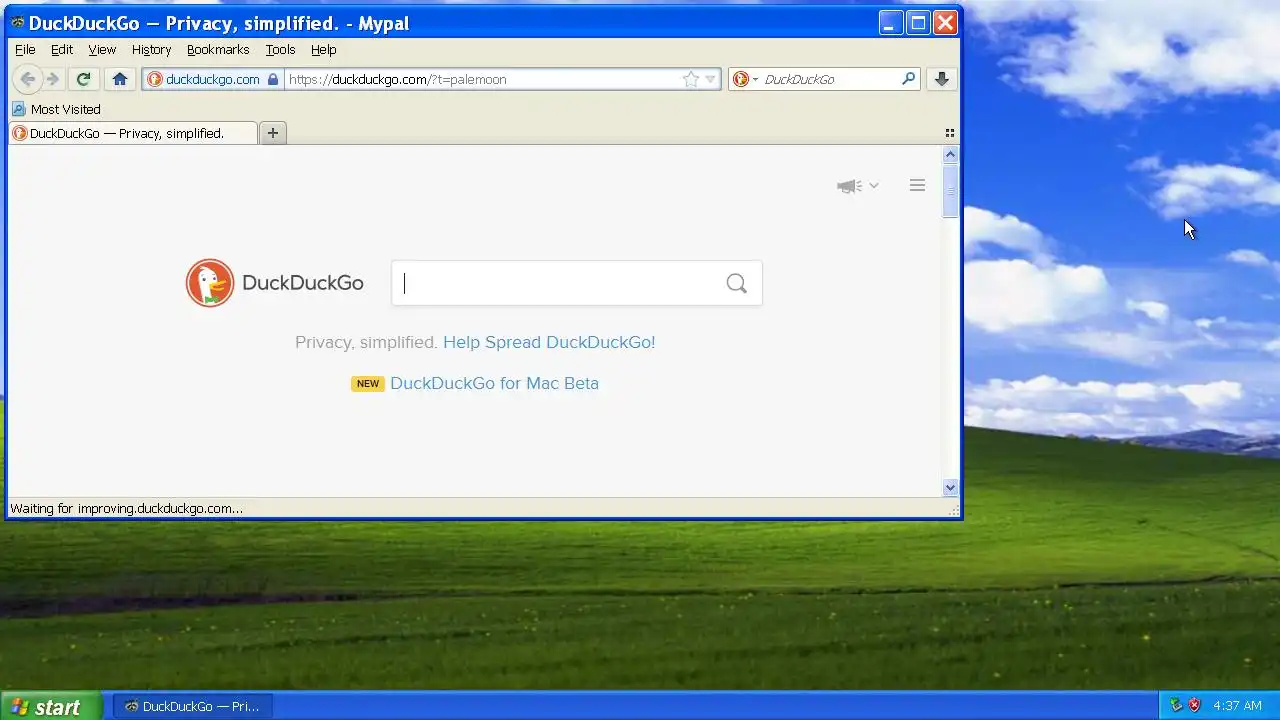Click the URL text in the address bar
Screen dimensions: 1280x720
click(x=398, y=79)
